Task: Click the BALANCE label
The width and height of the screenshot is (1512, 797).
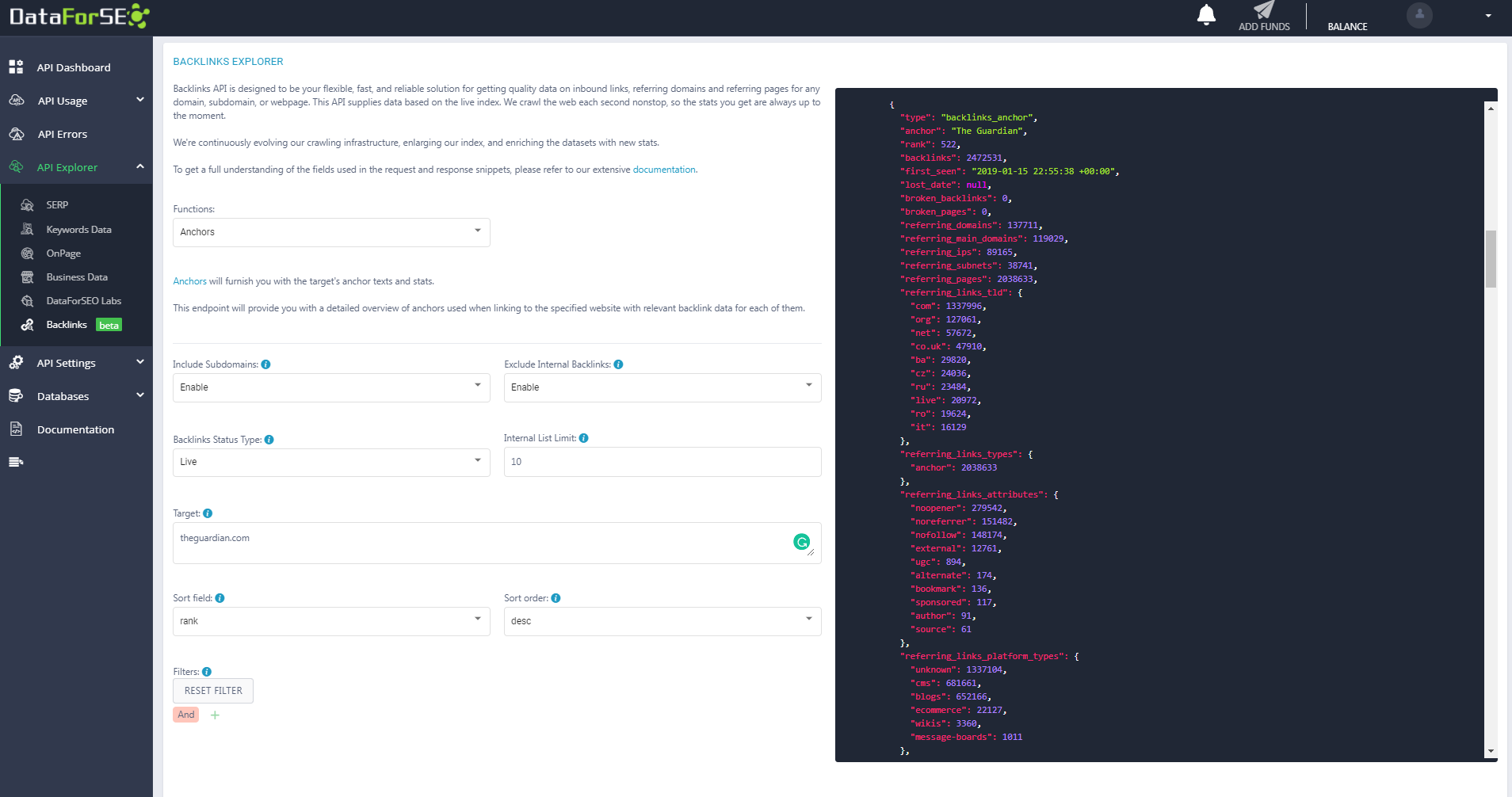Action: [x=1347, y=27]
